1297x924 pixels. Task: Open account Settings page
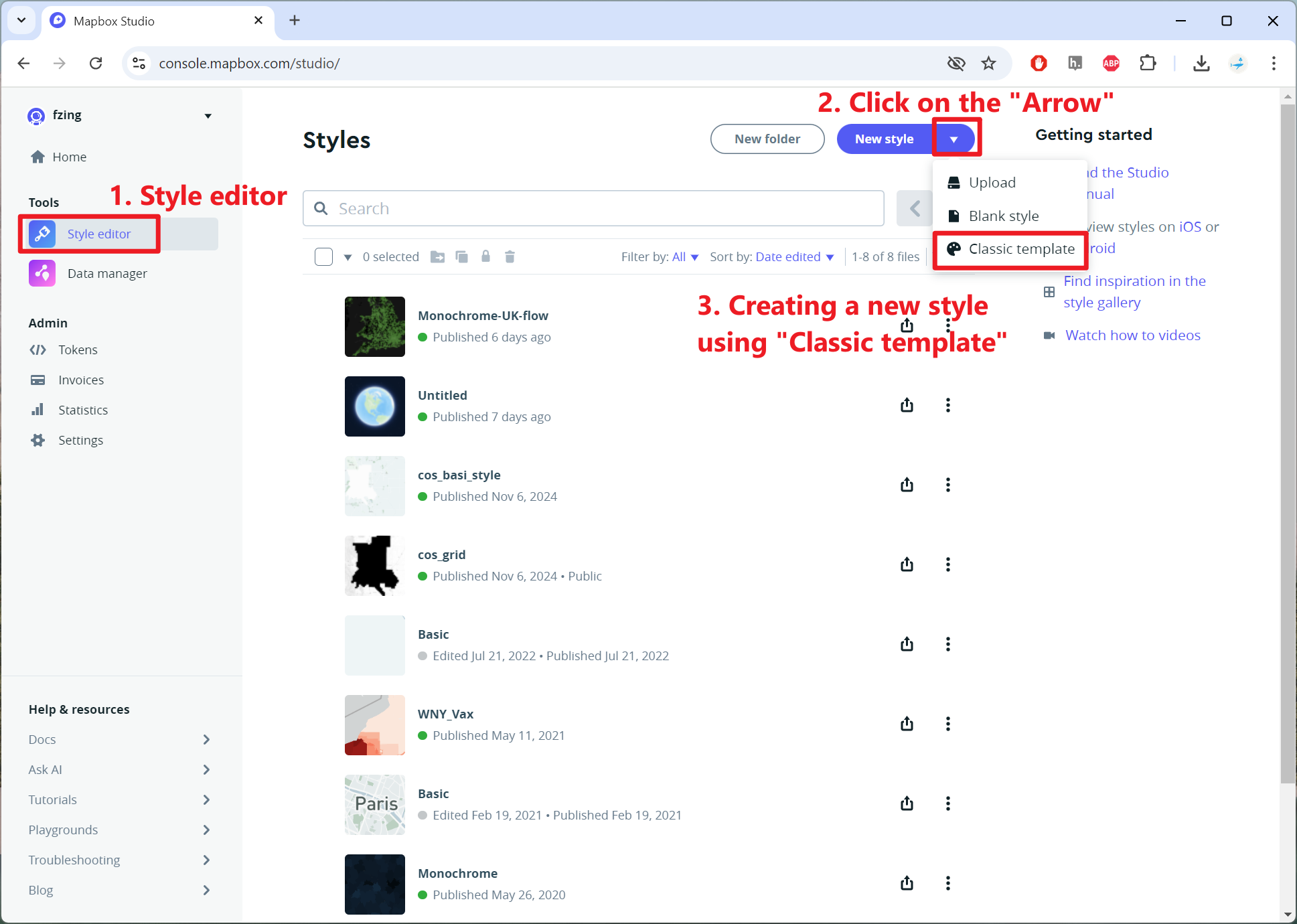[x=66, y=440]
